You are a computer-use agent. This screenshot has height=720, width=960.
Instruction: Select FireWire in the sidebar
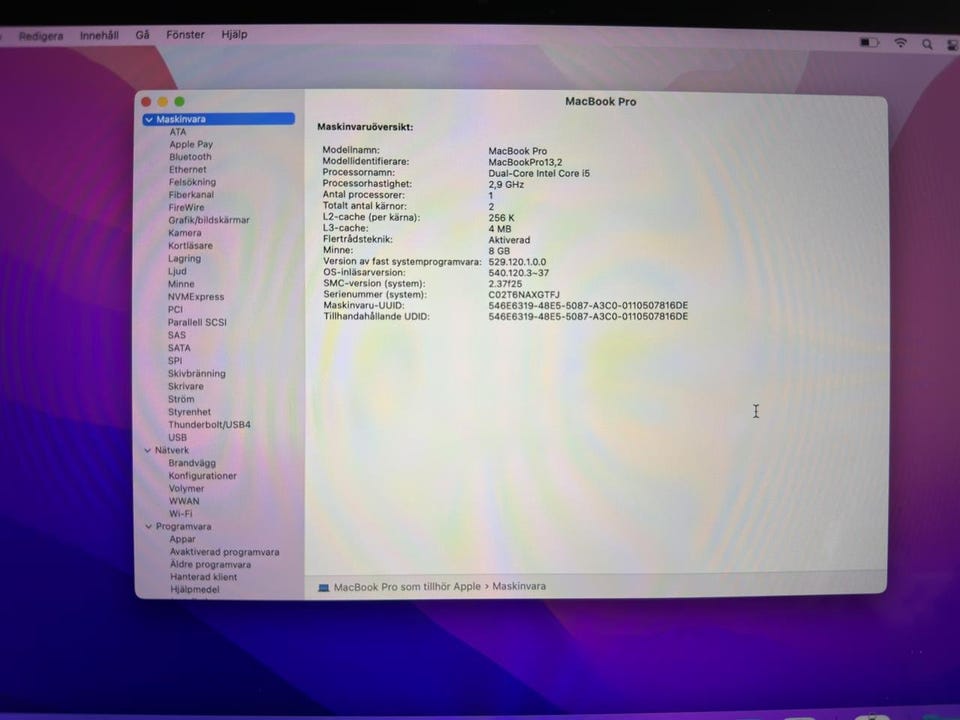pyautogui.click(x=187, y=208)
